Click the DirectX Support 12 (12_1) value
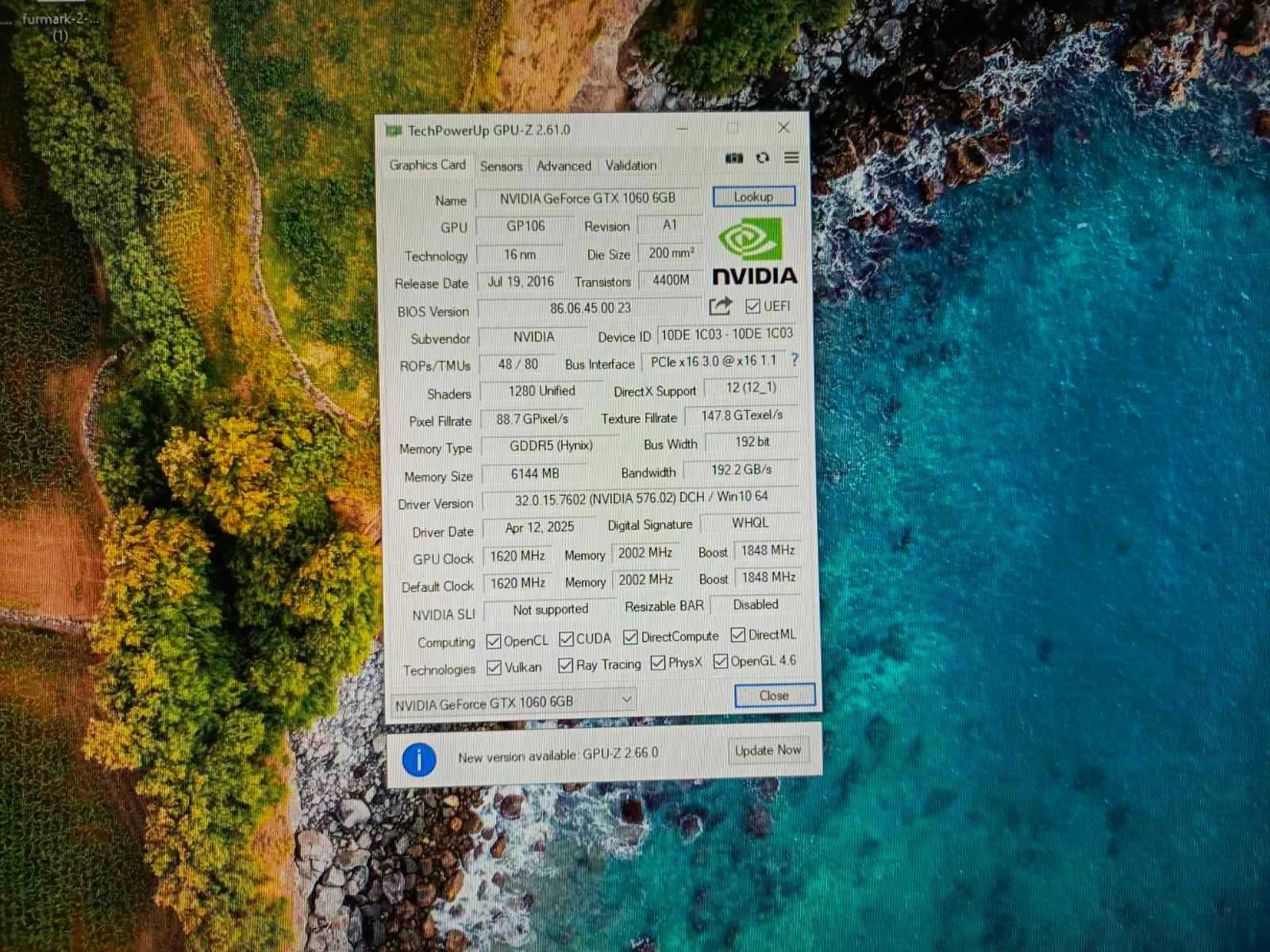The height and width of the screenshot is (952, 1270). [751, 388]
